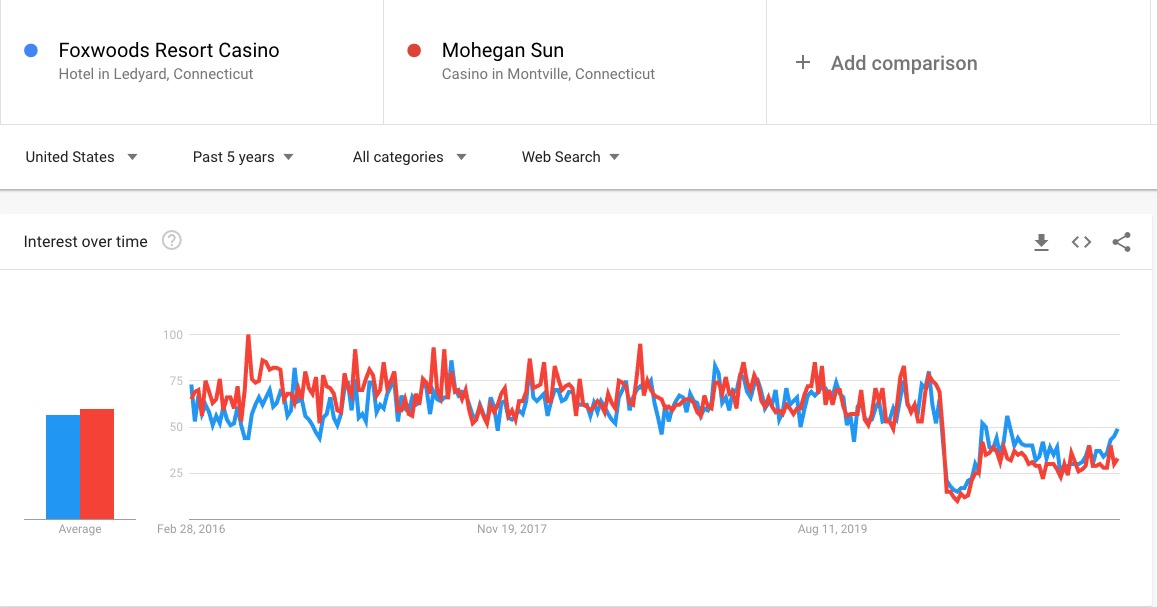This screenshot has width=1157, height=607.
Task: Edit the Foxwoods Resort Casino search term
Action: pos(169,50)
